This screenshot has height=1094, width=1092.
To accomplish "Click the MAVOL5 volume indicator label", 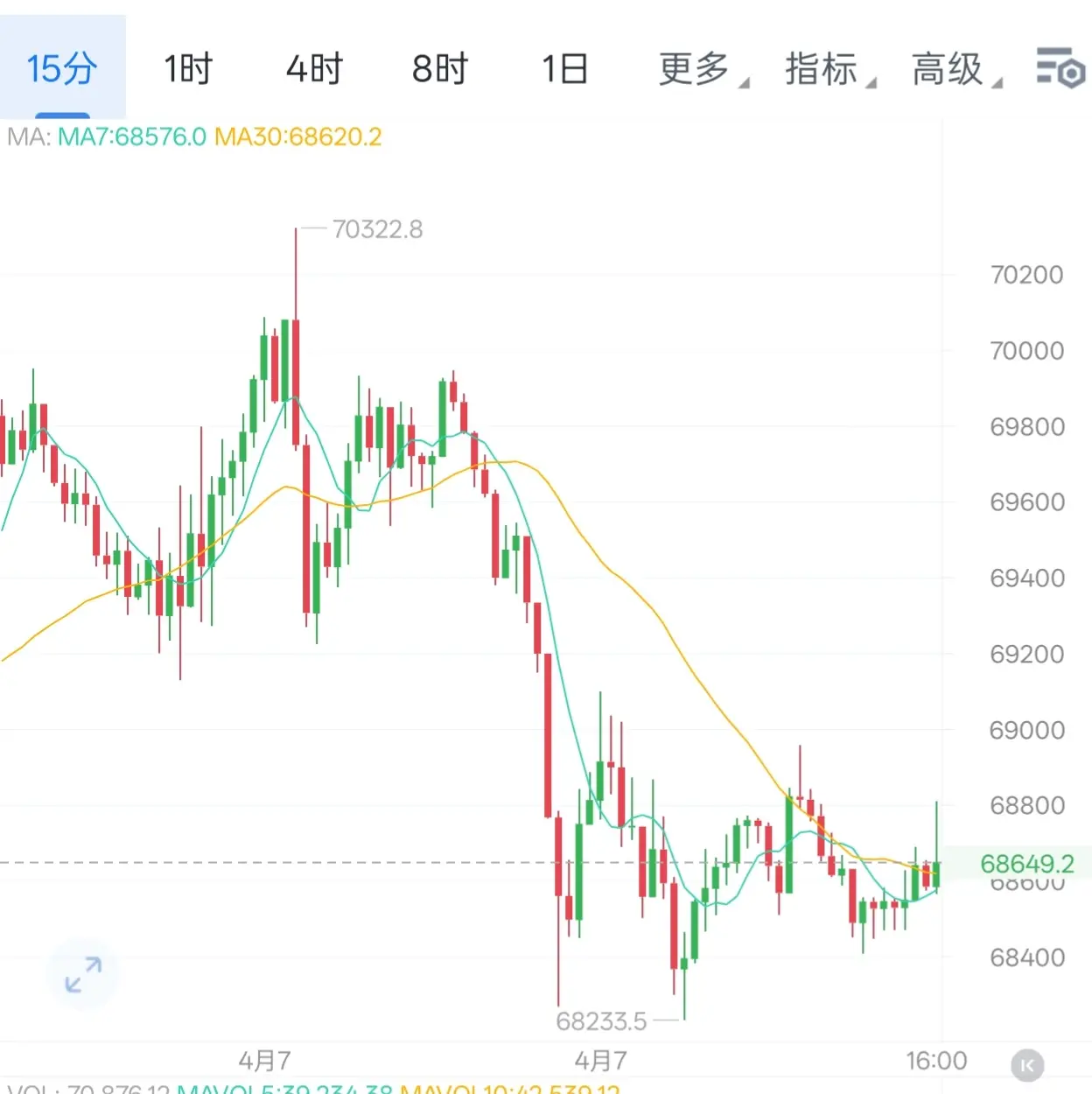I will point(284,1089).
